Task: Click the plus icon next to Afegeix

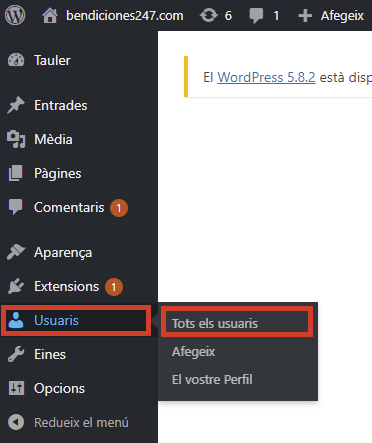Action: (305, 16)
